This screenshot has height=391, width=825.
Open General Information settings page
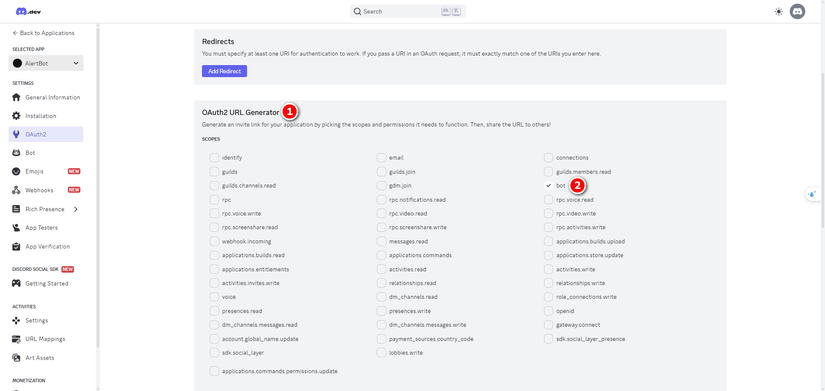46,97
